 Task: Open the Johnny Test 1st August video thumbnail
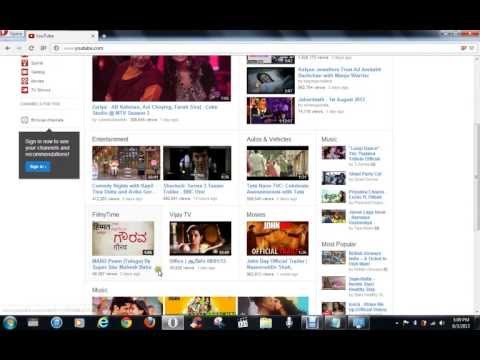tap(271, 110)
